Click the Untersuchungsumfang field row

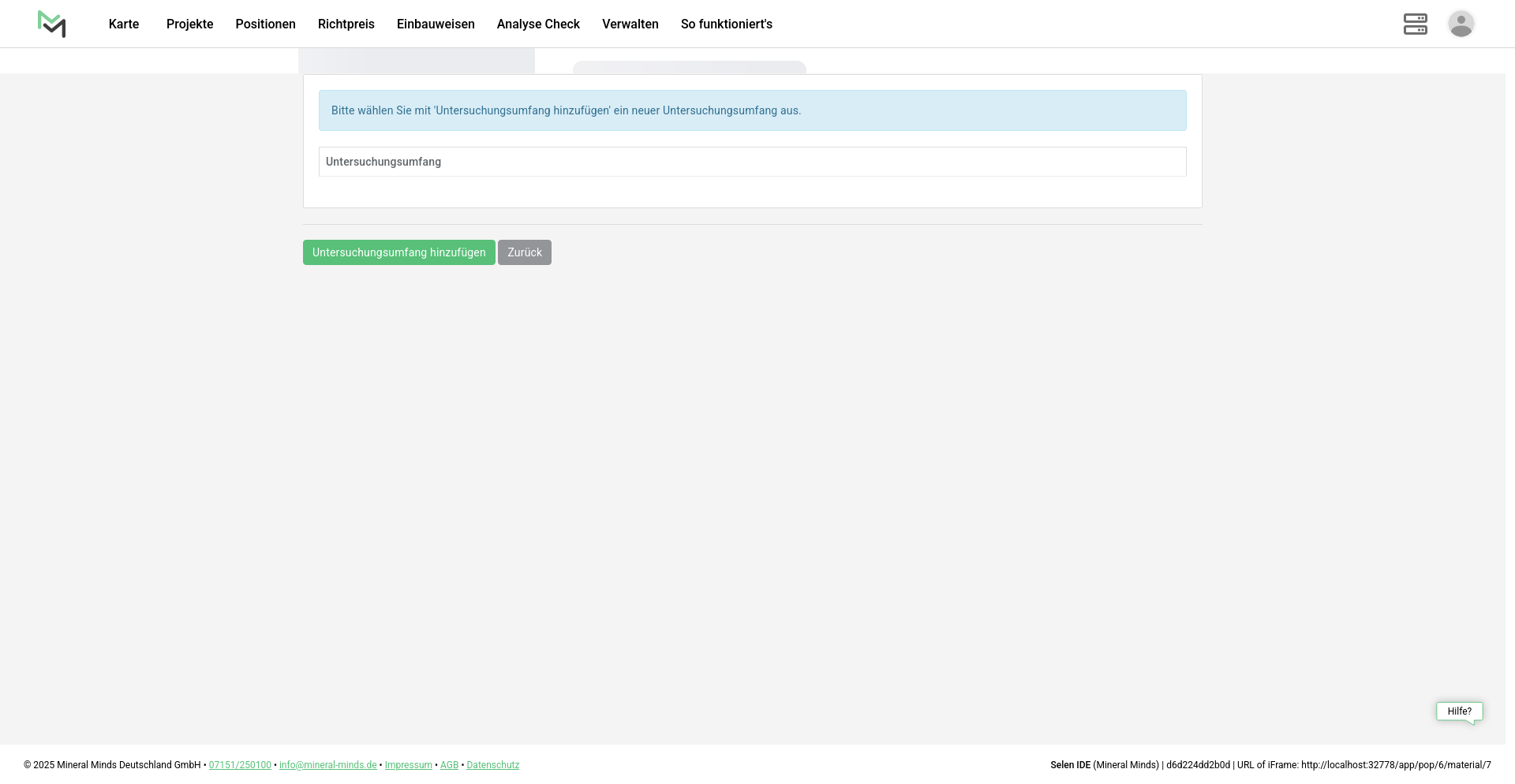(x=752, y=162)
